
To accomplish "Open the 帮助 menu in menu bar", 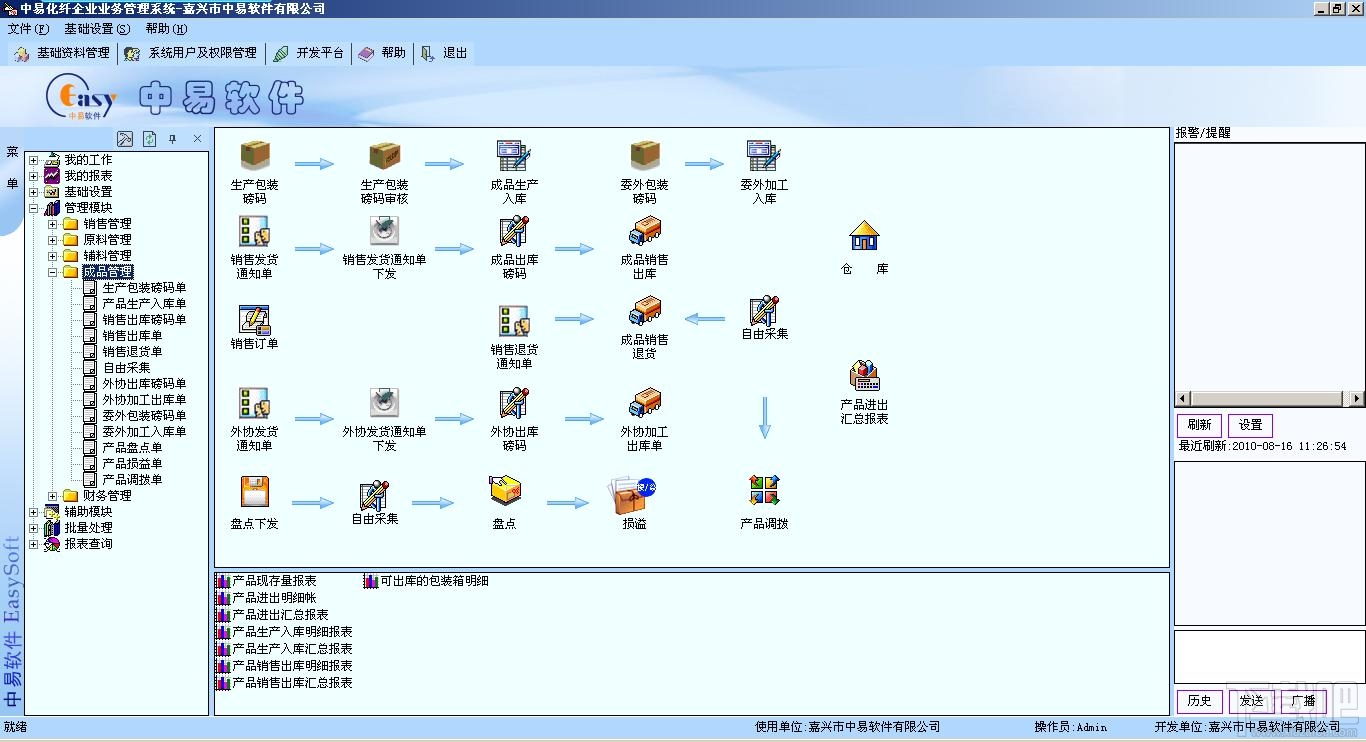I will click(x=165, y=29).
